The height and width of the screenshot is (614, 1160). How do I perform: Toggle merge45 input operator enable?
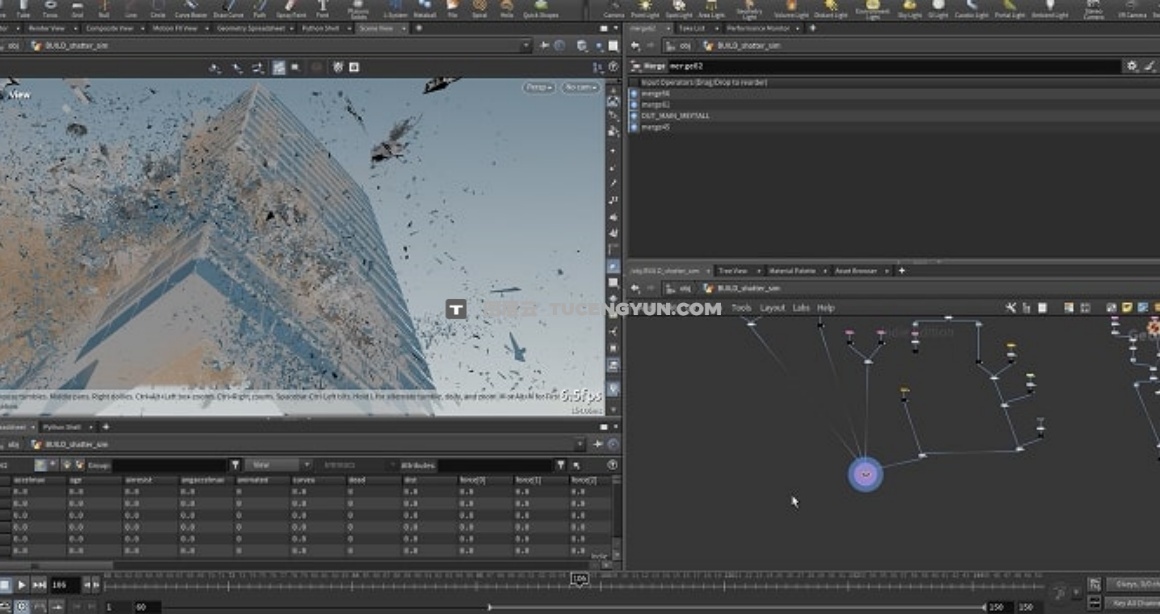tap(634, 127)
